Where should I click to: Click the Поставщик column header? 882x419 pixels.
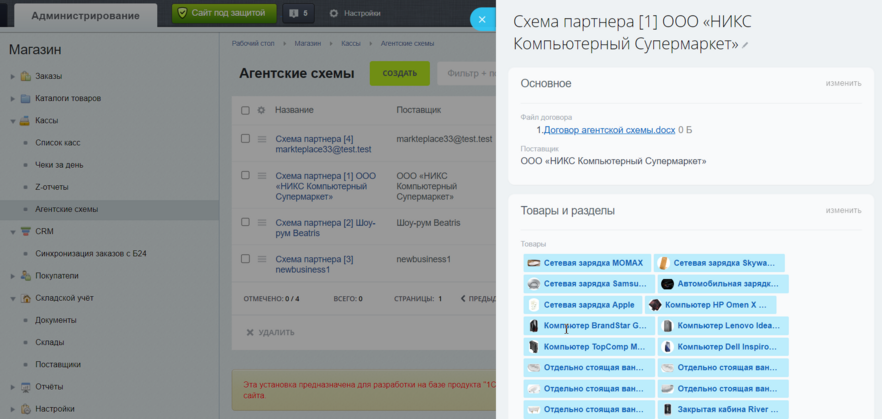coord(418,110)
